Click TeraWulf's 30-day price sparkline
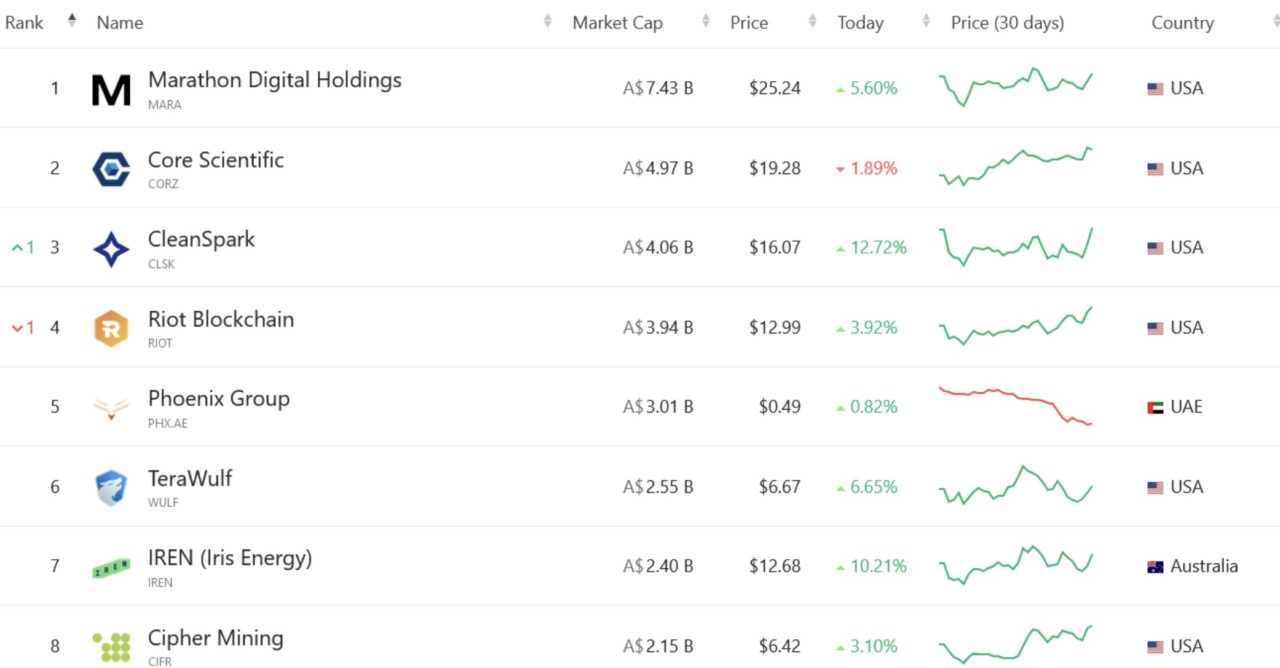This screenshot has height=668, width=1280. pyautogui.click(x=1016, y=486)
